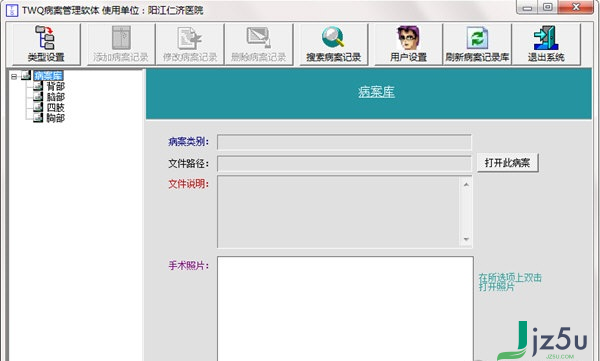Click the greyed-out 添加病案记录 toolbar button
This screenshot has height=361, width=600.
point(121,44)
